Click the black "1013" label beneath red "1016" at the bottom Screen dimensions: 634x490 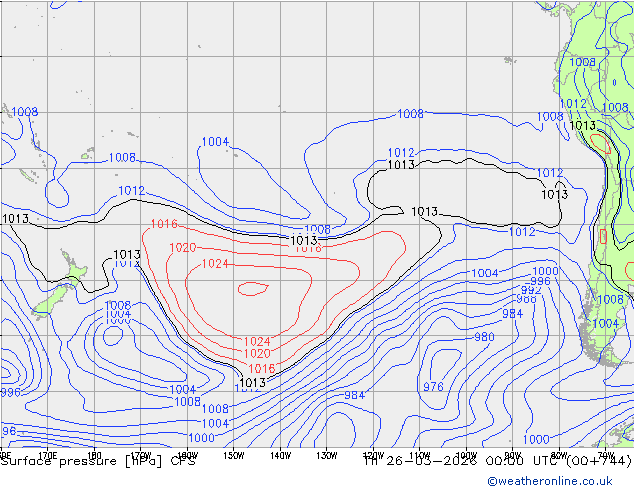(x=253, y=382)
